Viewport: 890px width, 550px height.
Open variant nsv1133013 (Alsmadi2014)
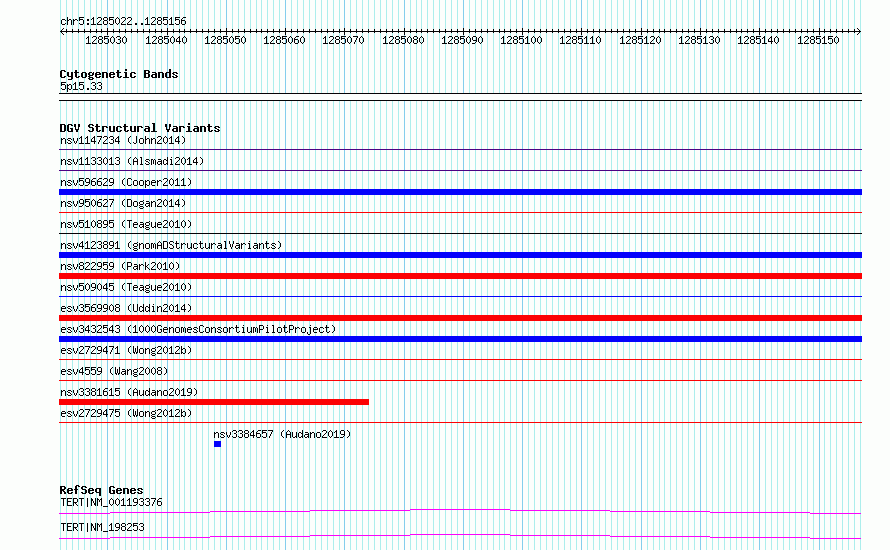[132, 161]
